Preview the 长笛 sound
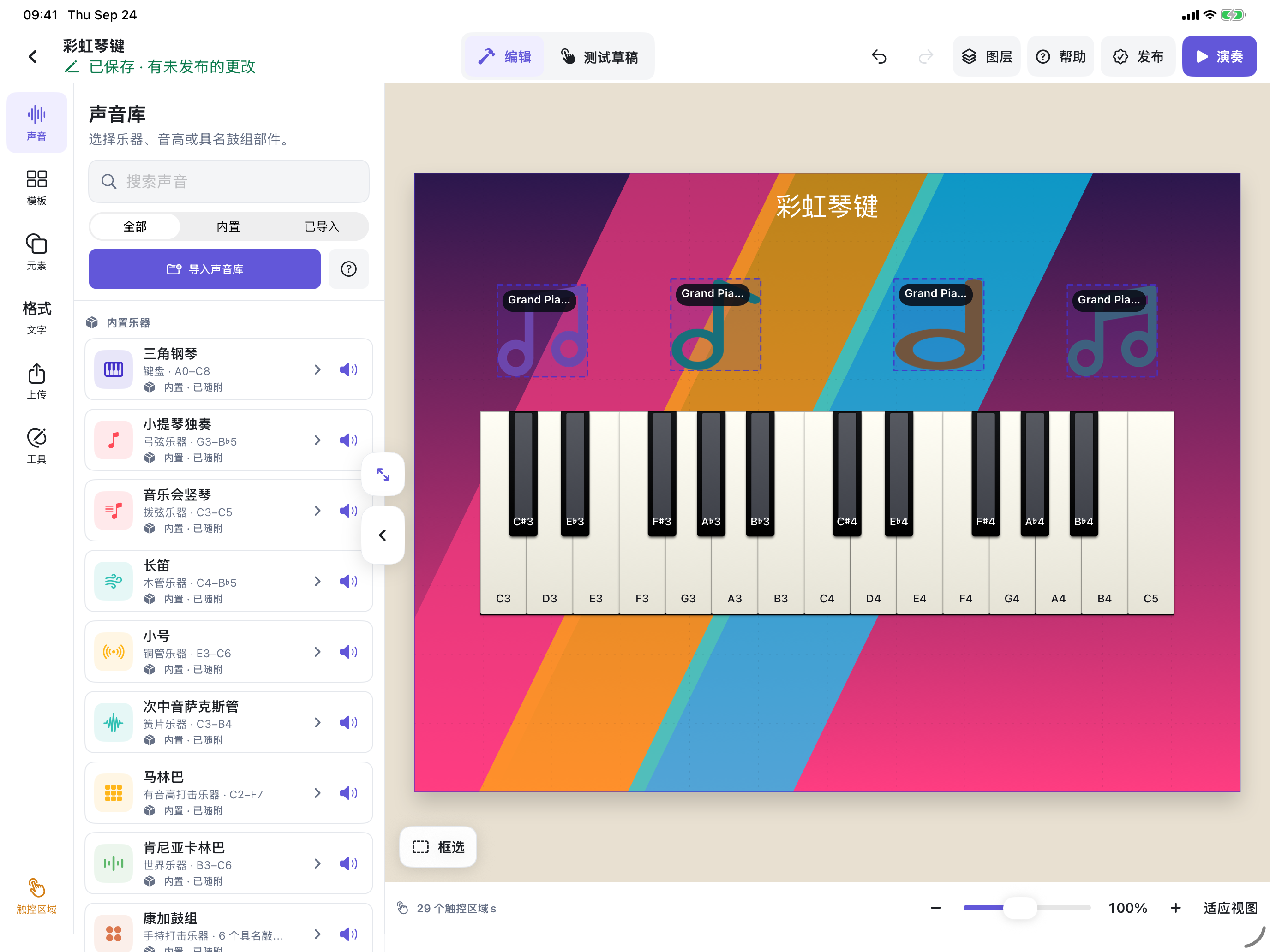 [348, 581]
